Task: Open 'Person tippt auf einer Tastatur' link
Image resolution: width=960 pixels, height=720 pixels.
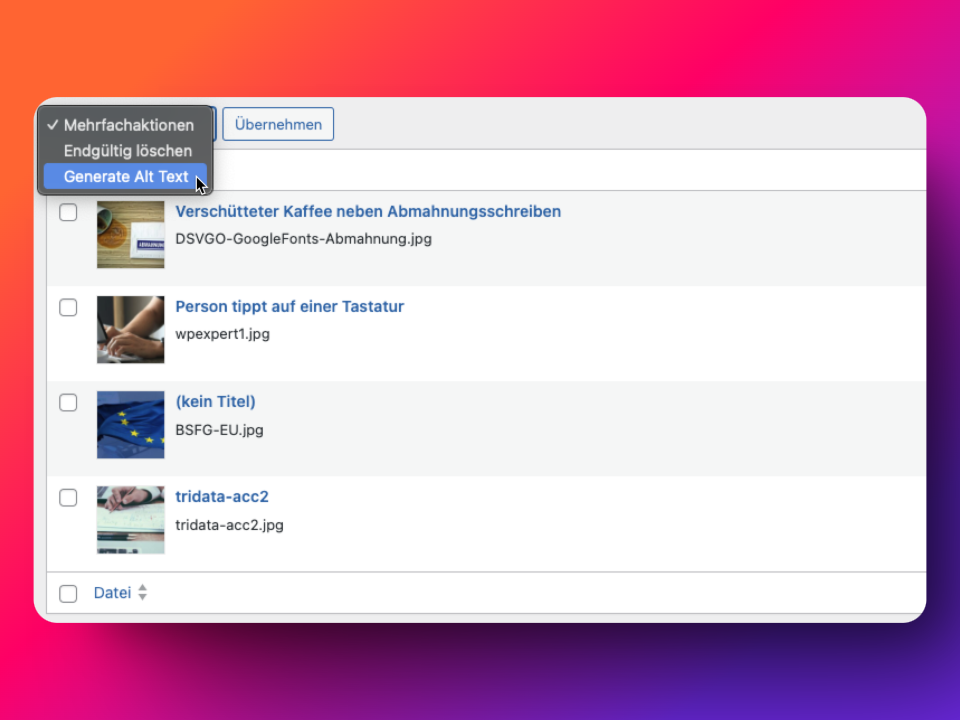Action: click(x=289, y=307)
